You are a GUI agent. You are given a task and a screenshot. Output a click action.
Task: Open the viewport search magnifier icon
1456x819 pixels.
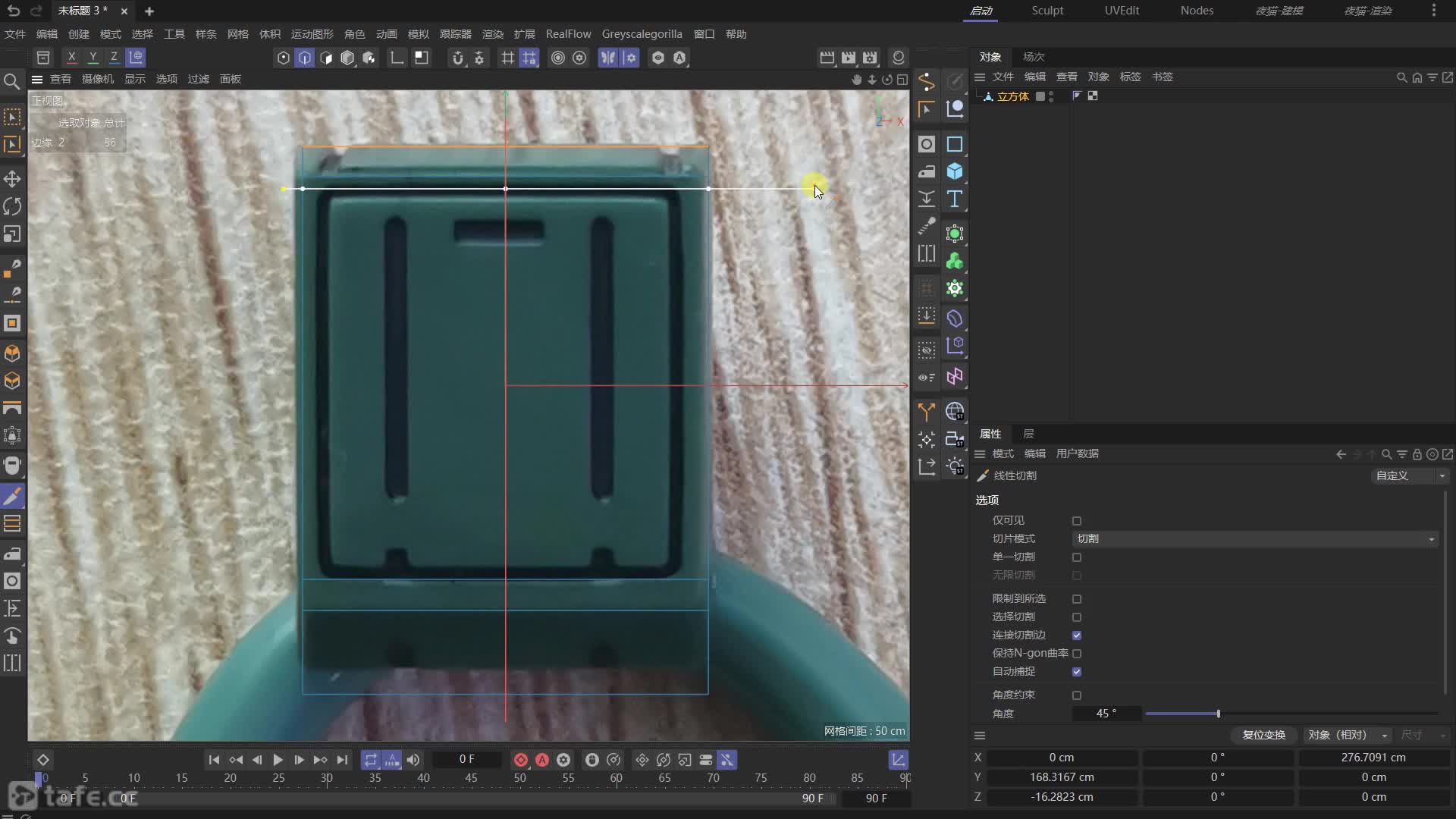[x=12, y=81]
